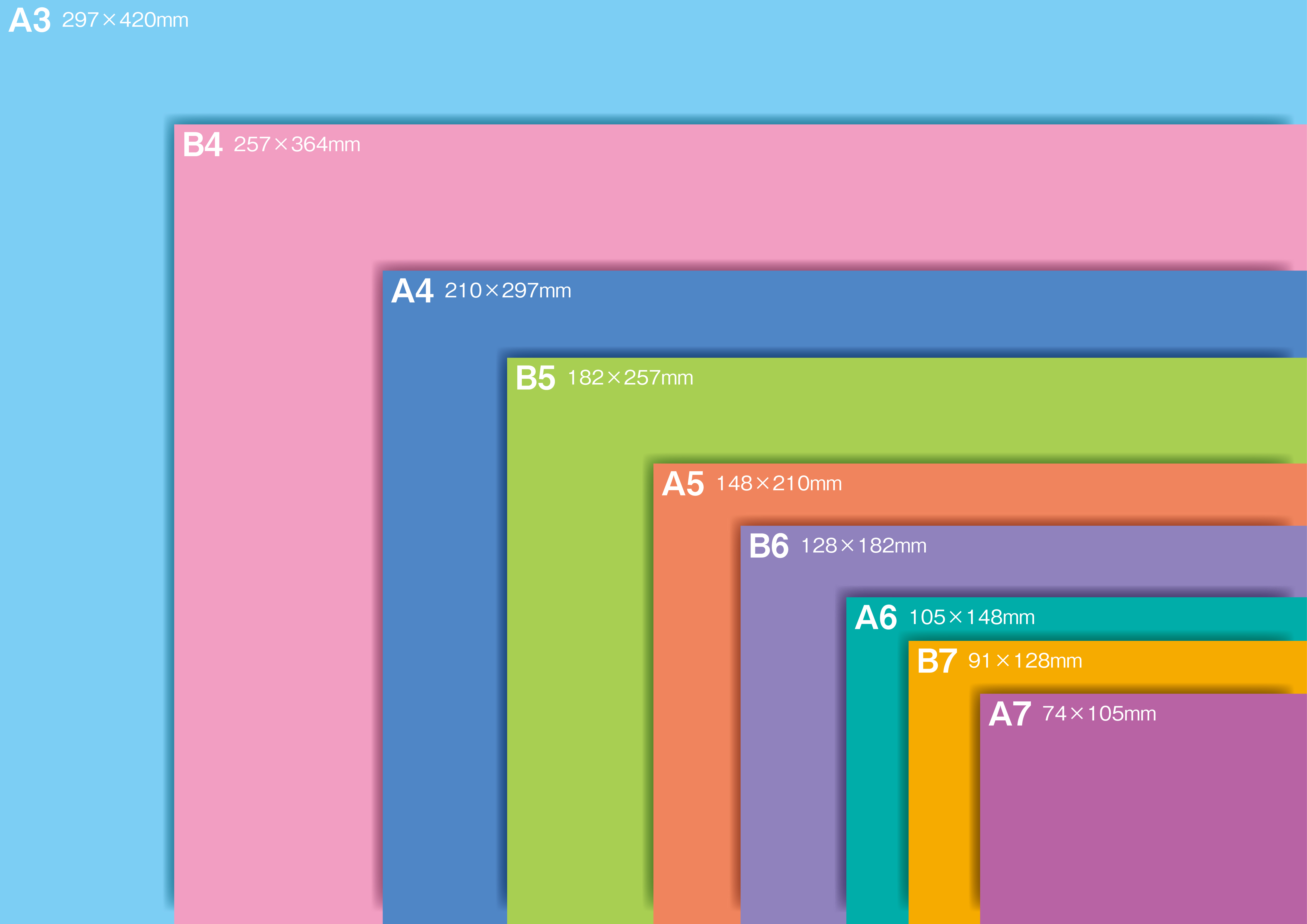Click the 74×105mm dimension text
The height and width of the screenshot is (924, 1307).
click(x=1099, y=714)
